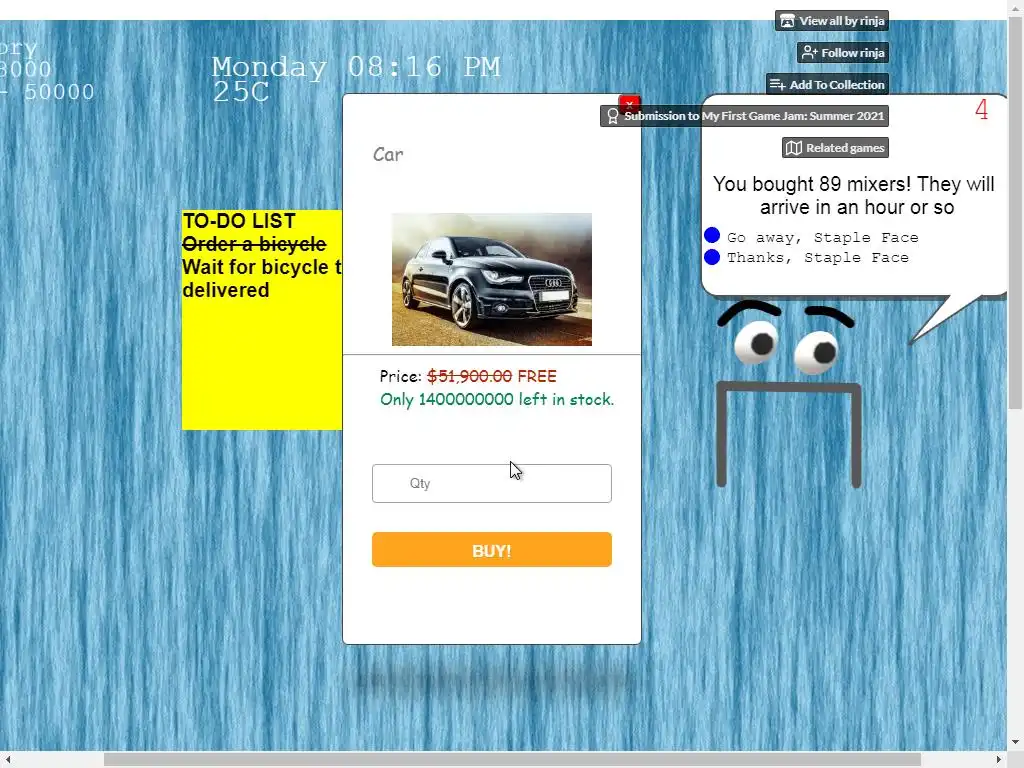Viewport: 1024px width, 768px height.
Task: Click the person-plus icon in Follow rinja
Action: [810, 53]
